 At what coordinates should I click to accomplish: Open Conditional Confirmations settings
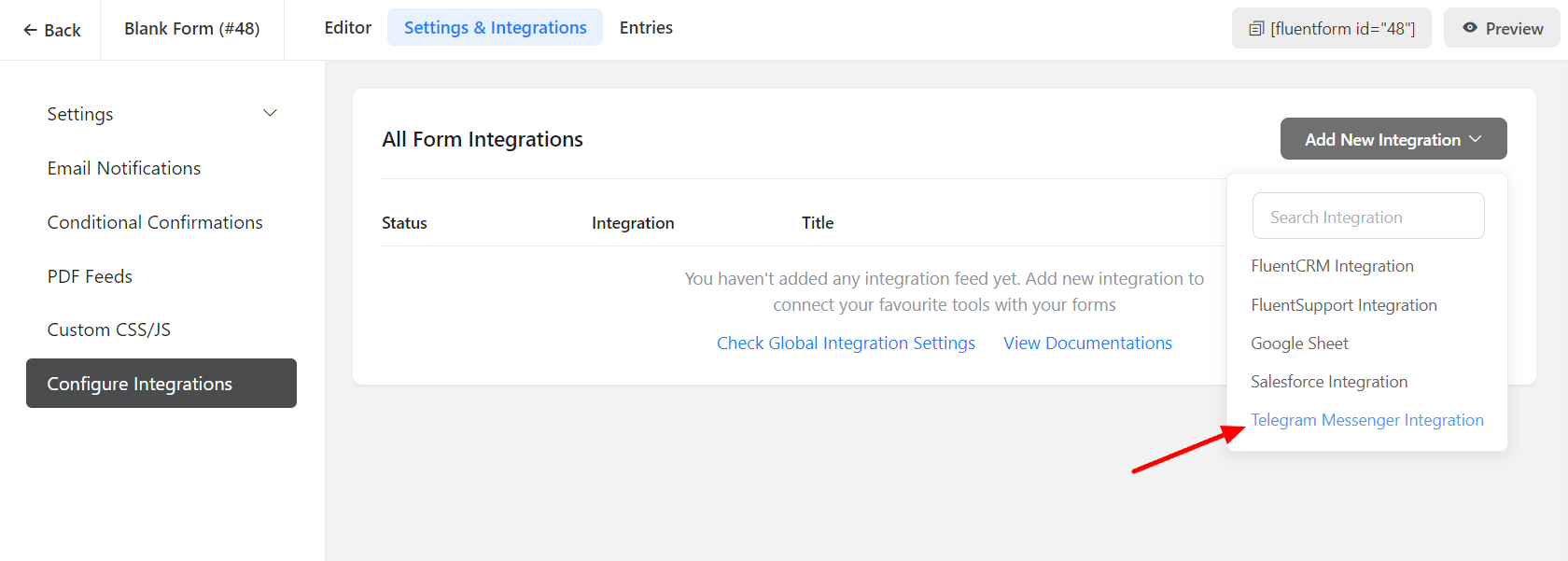coord(155,222)
